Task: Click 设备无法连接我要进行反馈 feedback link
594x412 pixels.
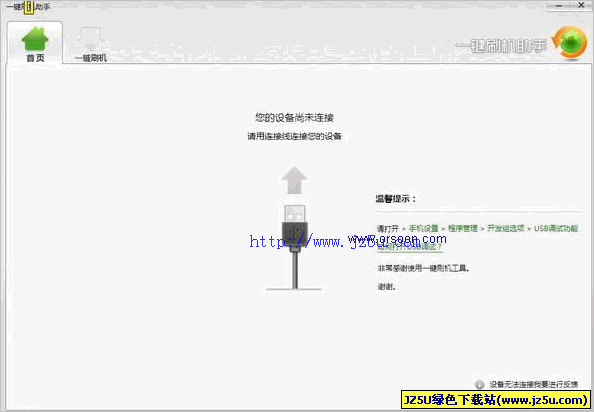Action: coord(533,385)
